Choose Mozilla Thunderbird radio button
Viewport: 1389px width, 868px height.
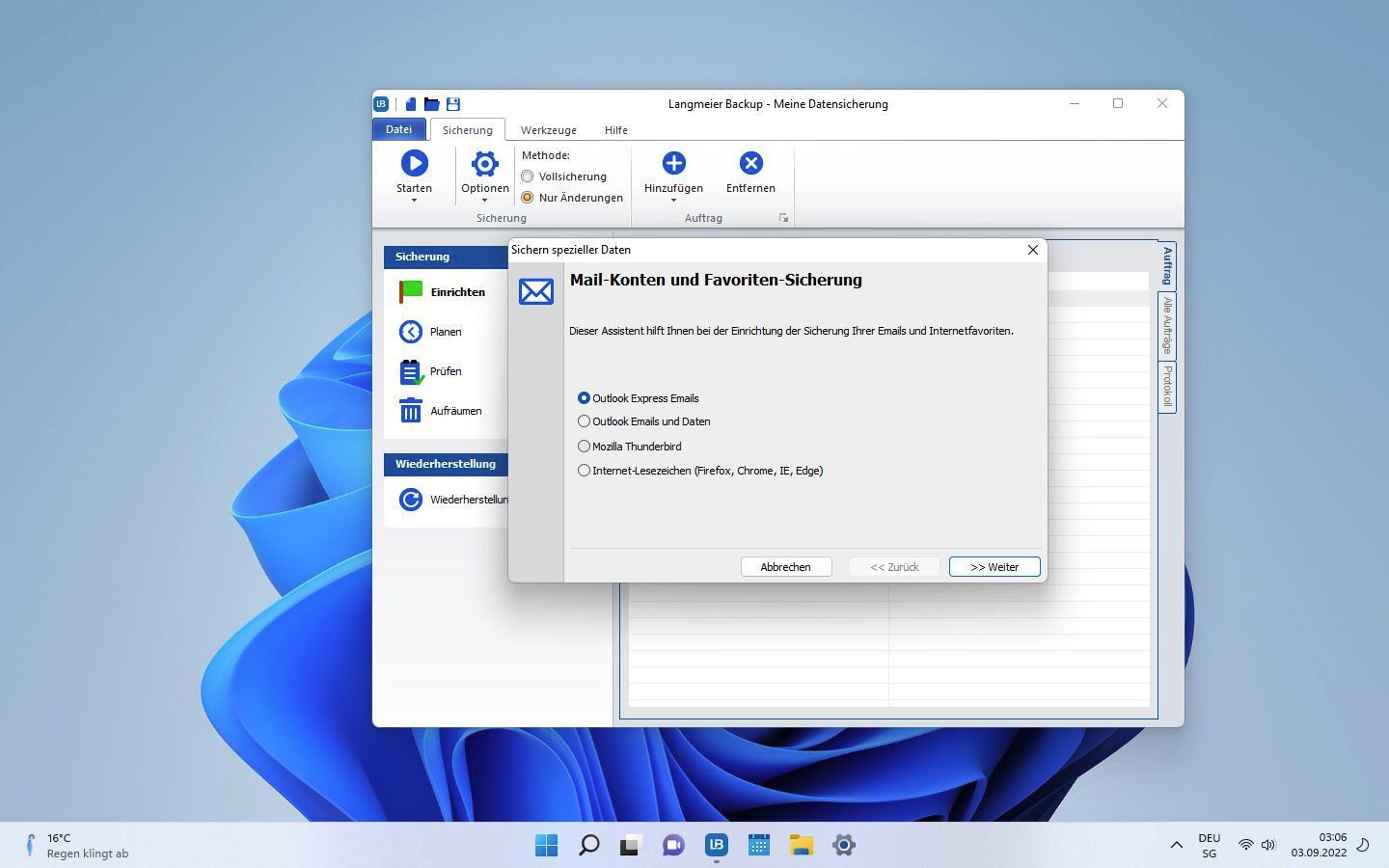click(x=585, y=447)
